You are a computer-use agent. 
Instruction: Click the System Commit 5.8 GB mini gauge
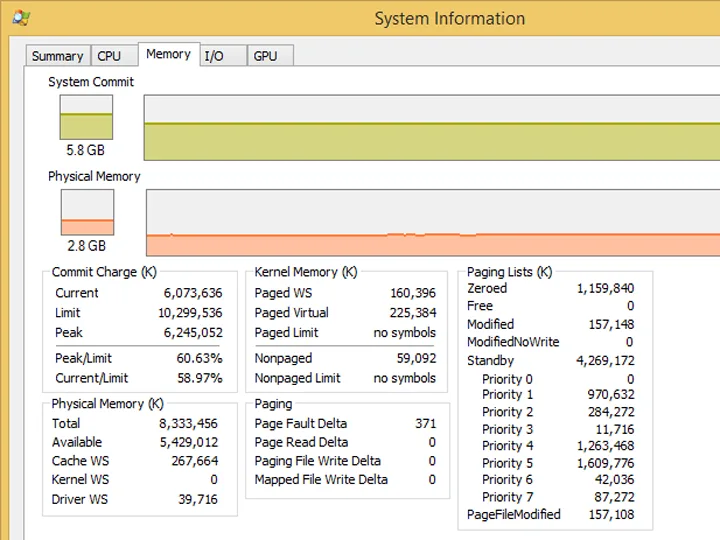(x=86, y=117)
